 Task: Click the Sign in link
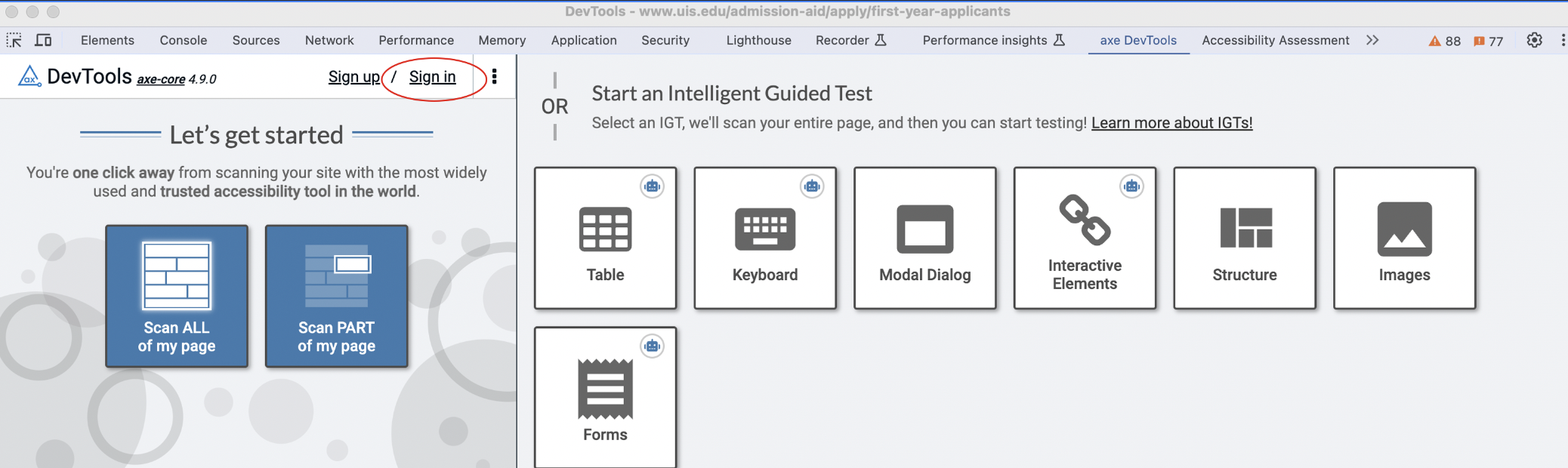[x=433, y=77]
